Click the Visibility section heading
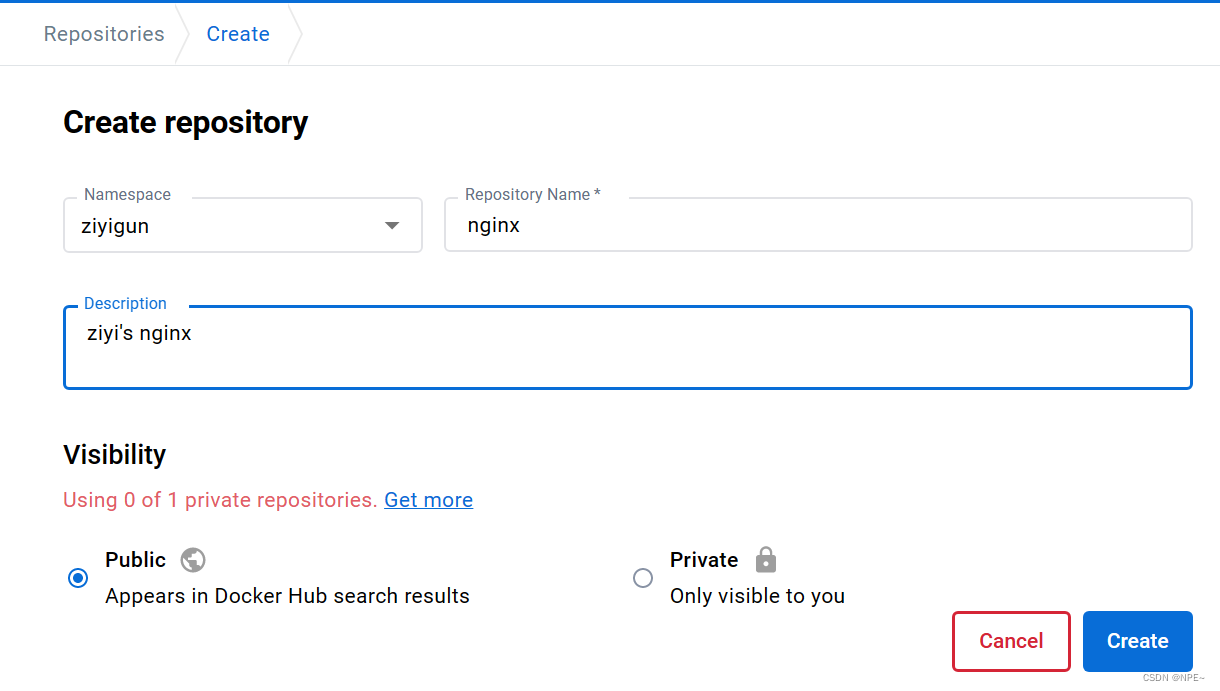 115,455
